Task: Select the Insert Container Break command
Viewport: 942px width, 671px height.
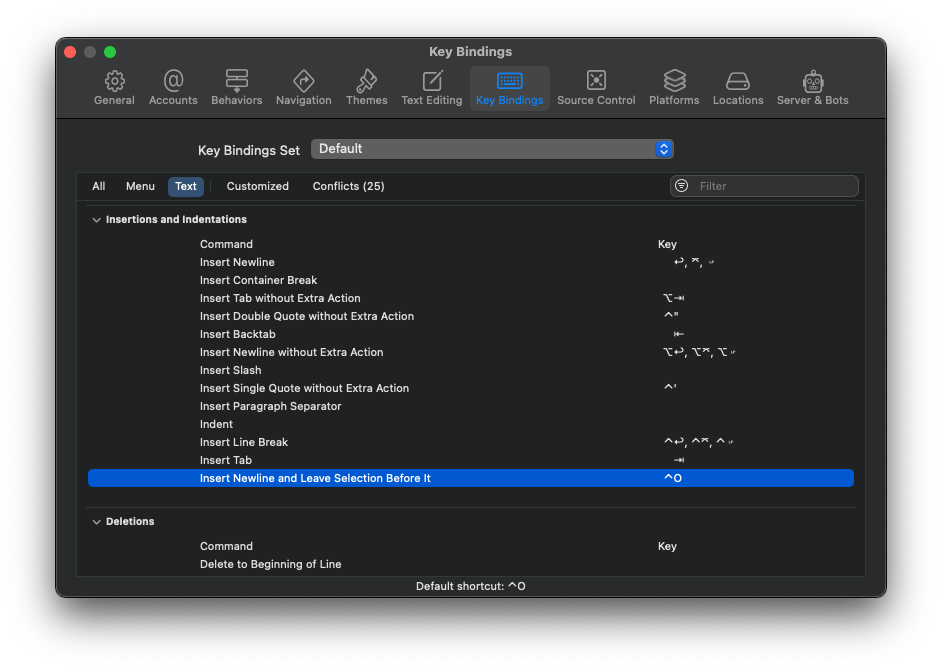Action: pyautogui.click(x=258, y=280)
